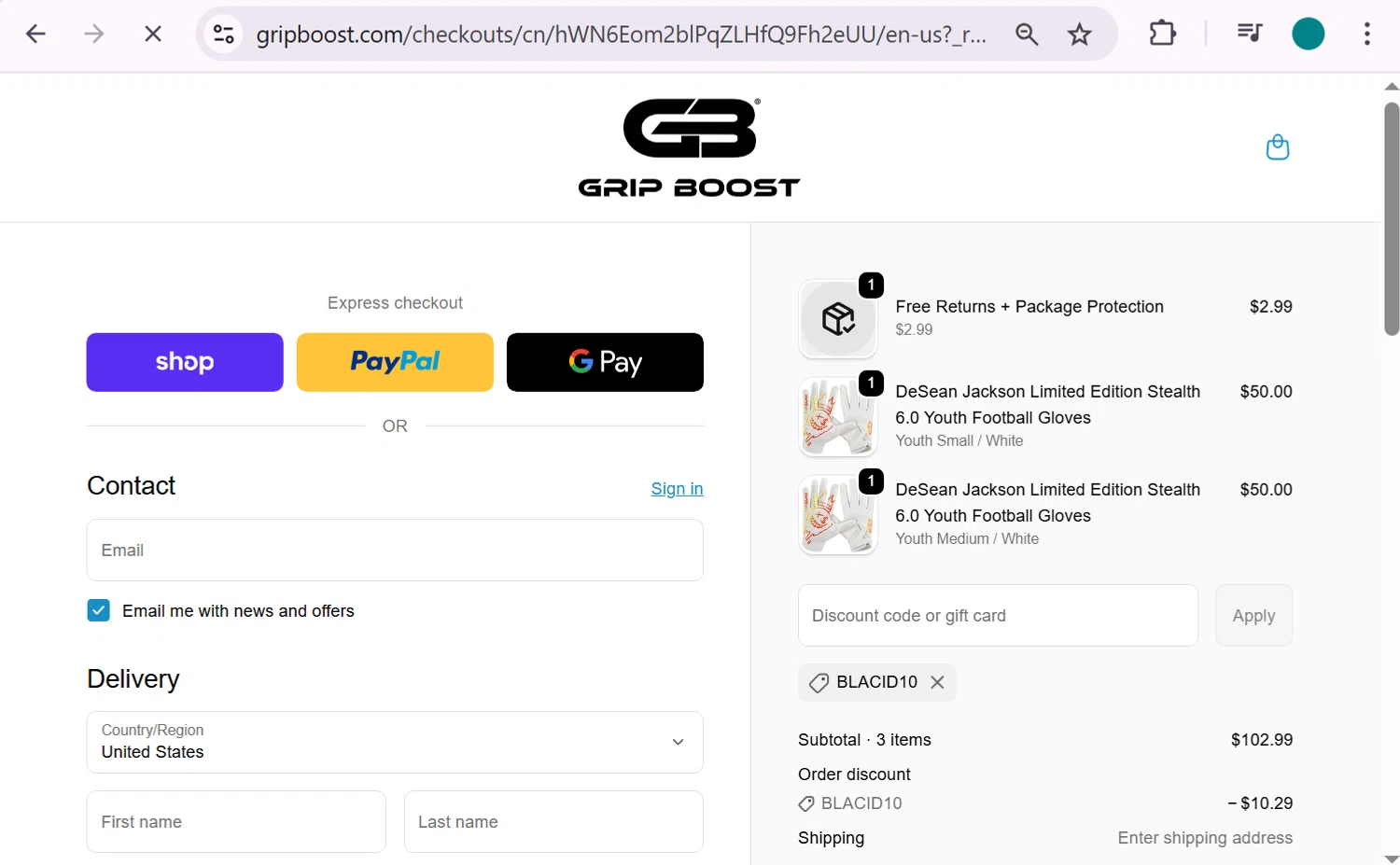Open the media controls icon
Image resolution: width=1400 pixels, height=865 pixels.
[x=1249, y=34]
